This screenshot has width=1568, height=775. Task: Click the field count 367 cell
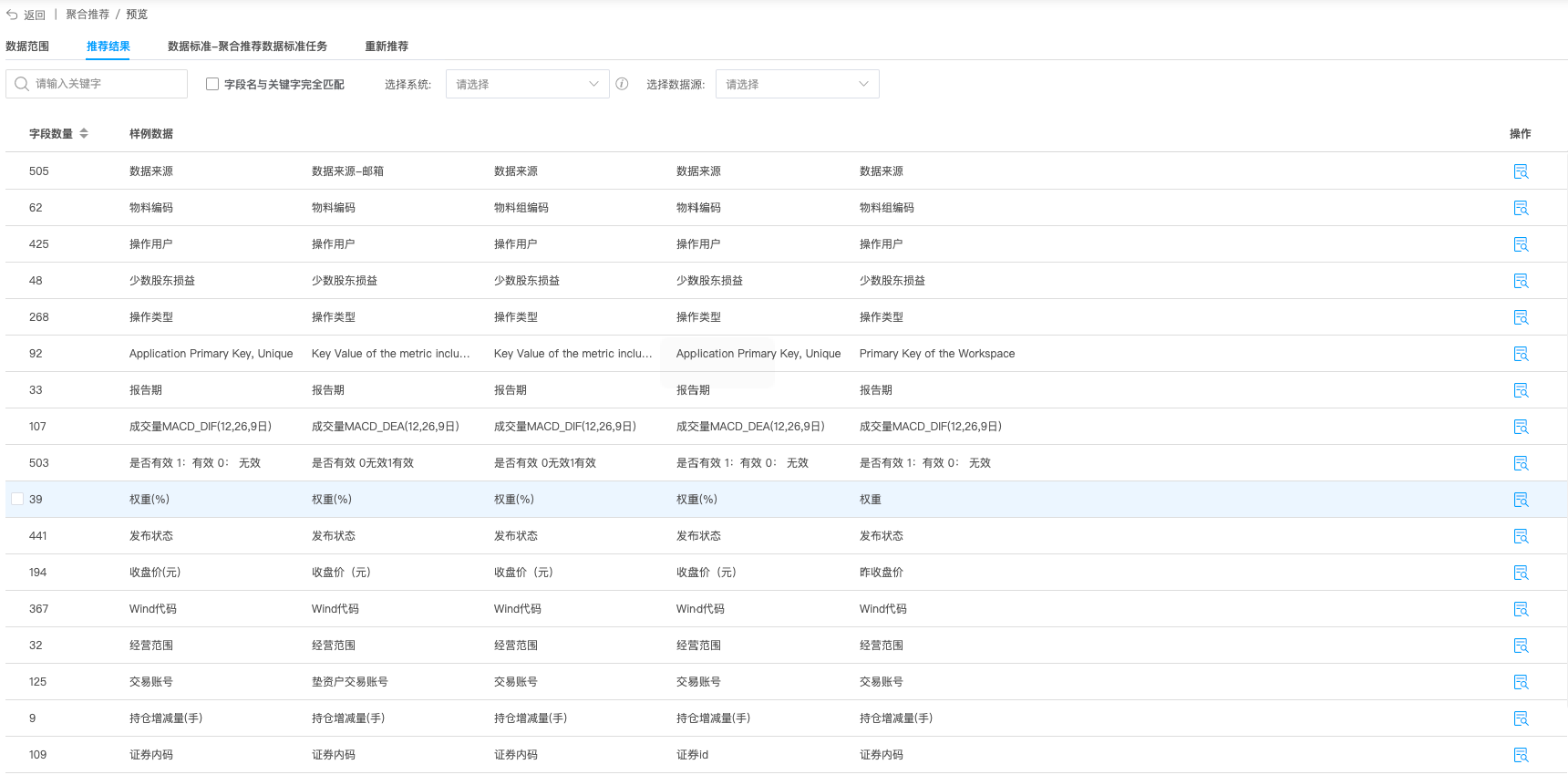(x=39, y=609)
